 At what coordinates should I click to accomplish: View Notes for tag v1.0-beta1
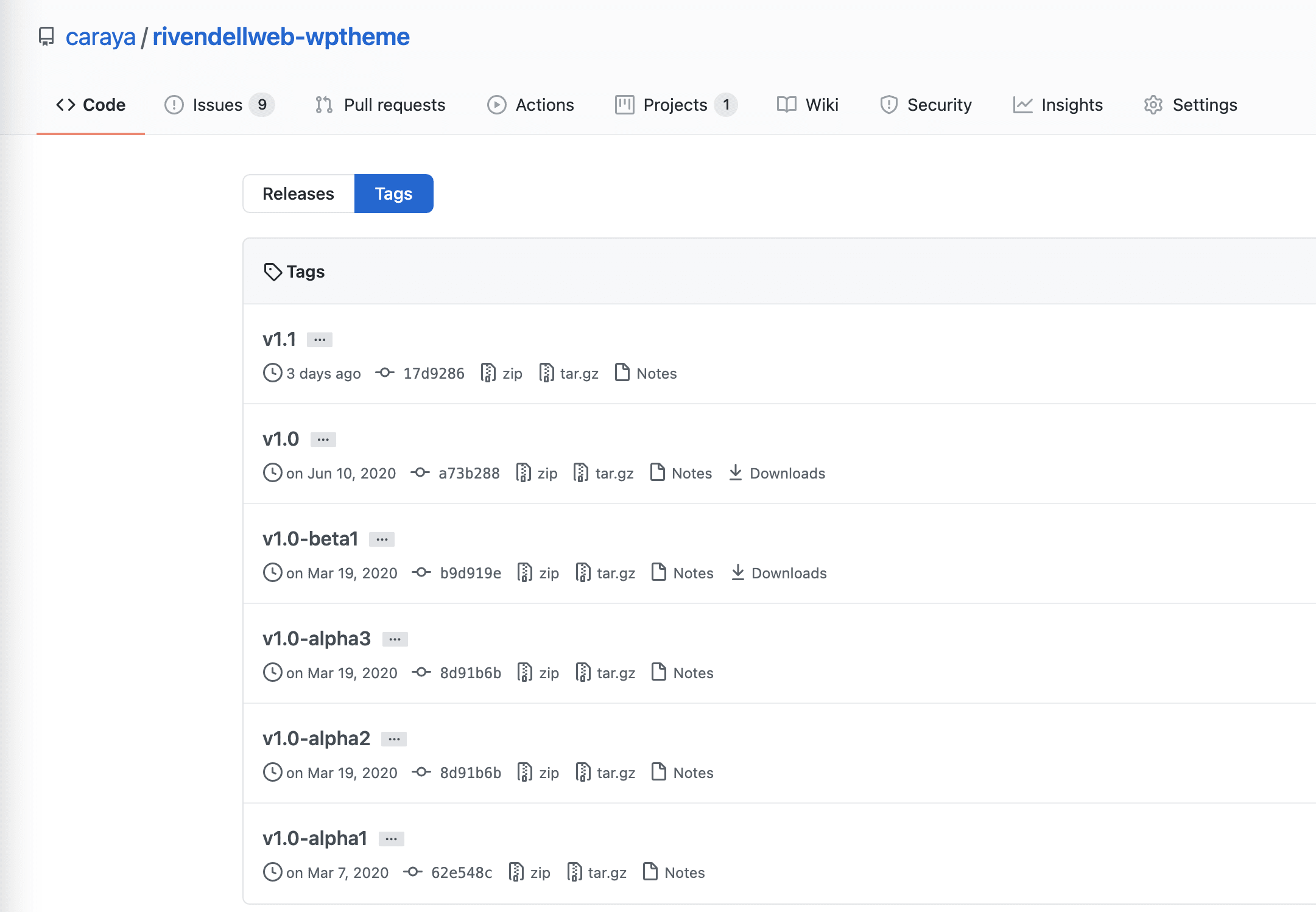click(683, 573)
